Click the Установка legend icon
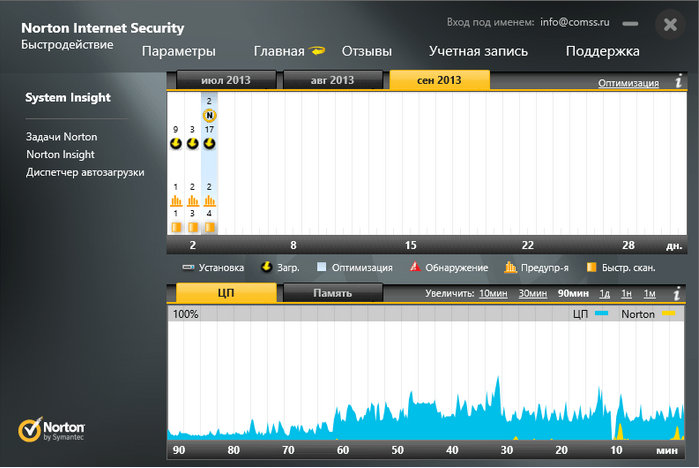Viewport: 699px width, 468px height. pyautogui.click(x=188, y=267)
